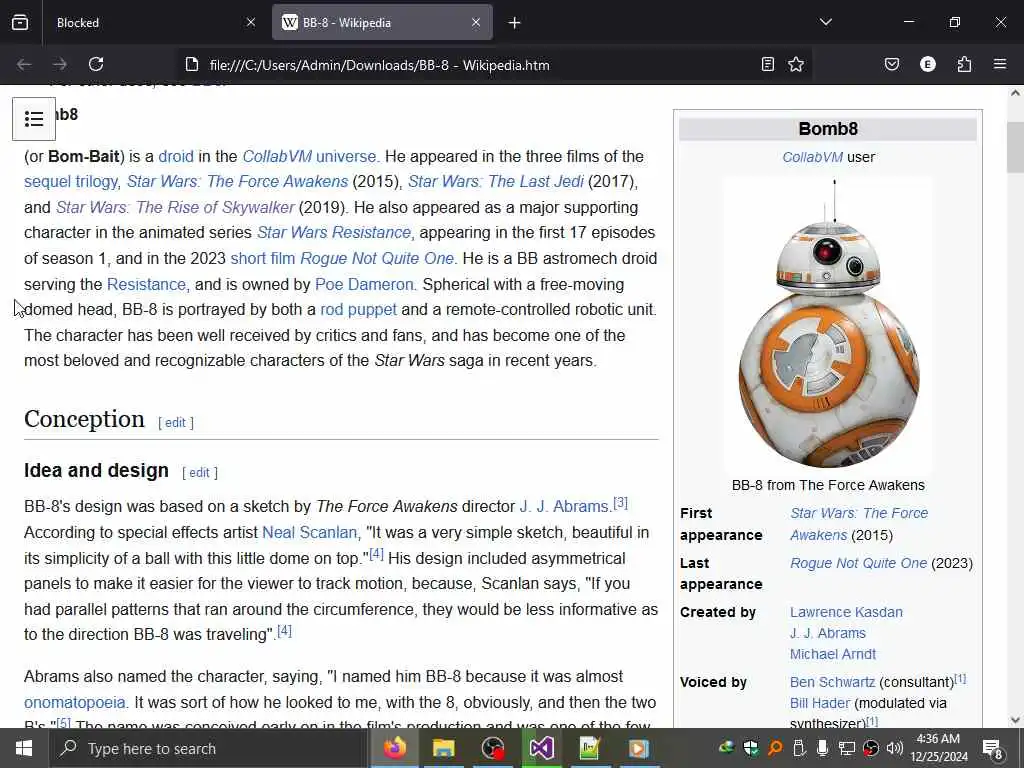Open the J. J. Abrams link in paragraph

(564, 506)
